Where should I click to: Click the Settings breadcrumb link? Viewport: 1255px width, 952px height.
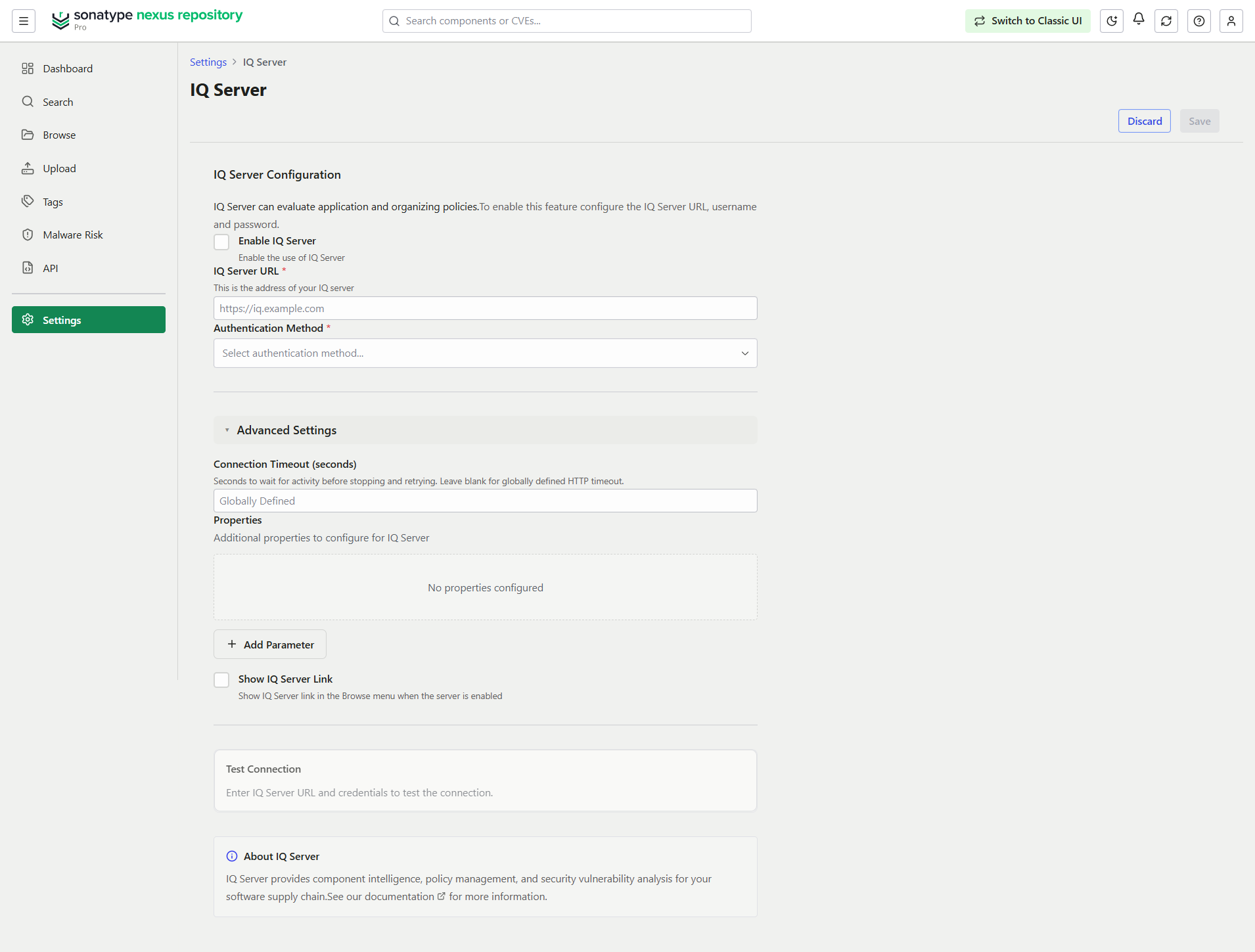pyautogui.click(x=208, y=62)
